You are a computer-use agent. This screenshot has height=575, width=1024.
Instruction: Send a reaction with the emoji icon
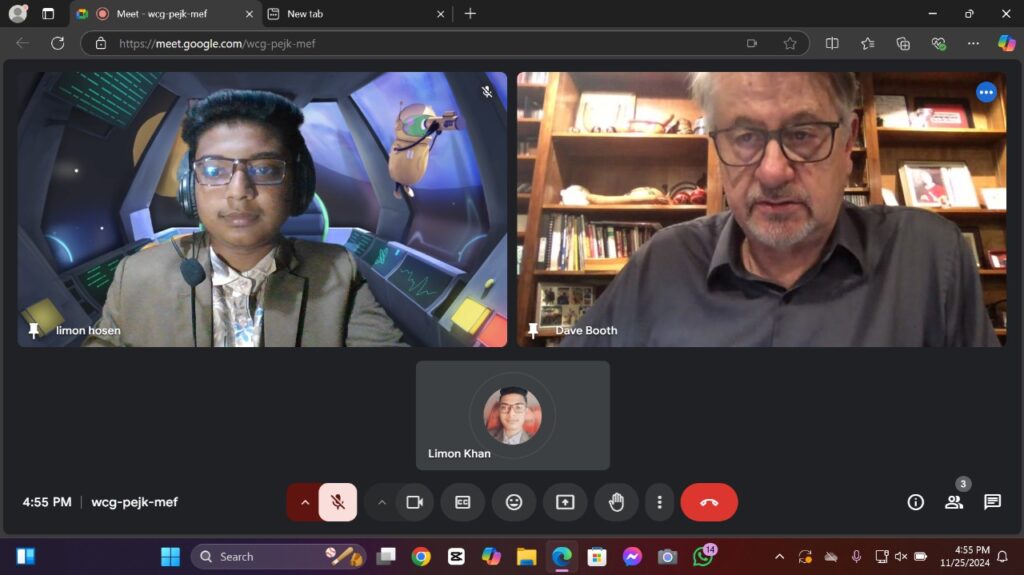[514, 502]
